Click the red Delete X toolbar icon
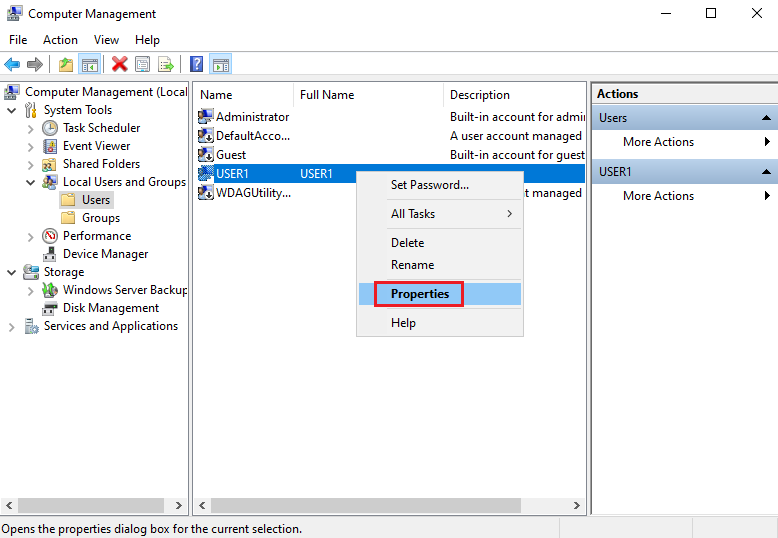 [119, 64]
